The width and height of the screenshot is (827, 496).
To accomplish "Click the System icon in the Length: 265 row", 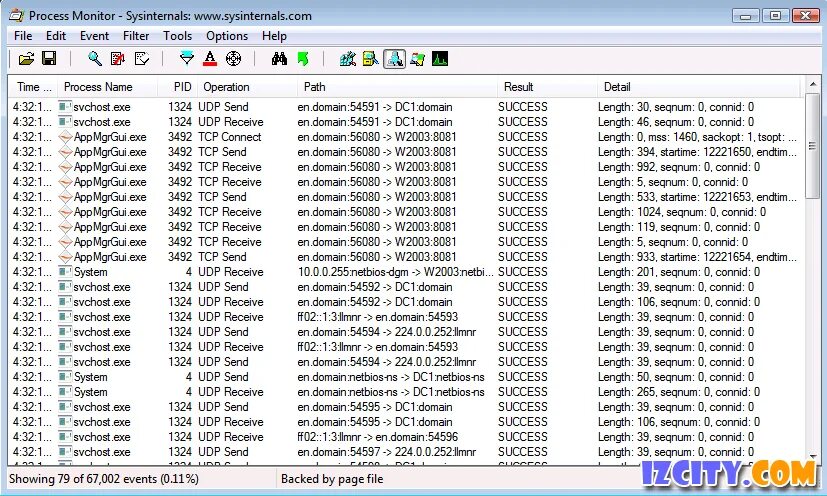I will pos(65,392).
